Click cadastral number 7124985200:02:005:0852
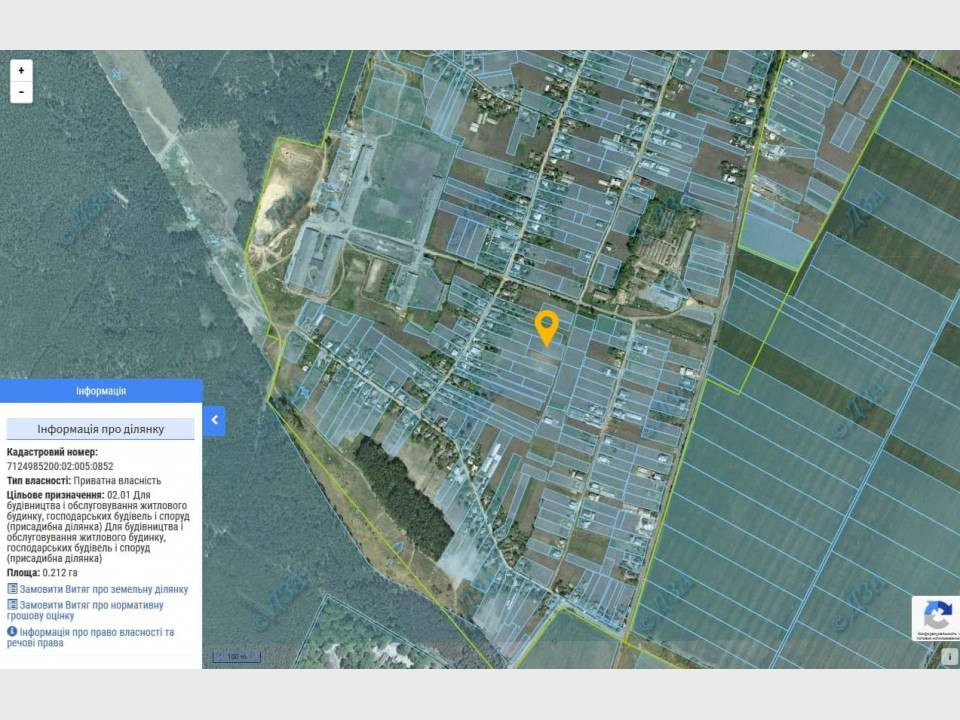Screen dimensions: 960x720 tap(60, 467)
